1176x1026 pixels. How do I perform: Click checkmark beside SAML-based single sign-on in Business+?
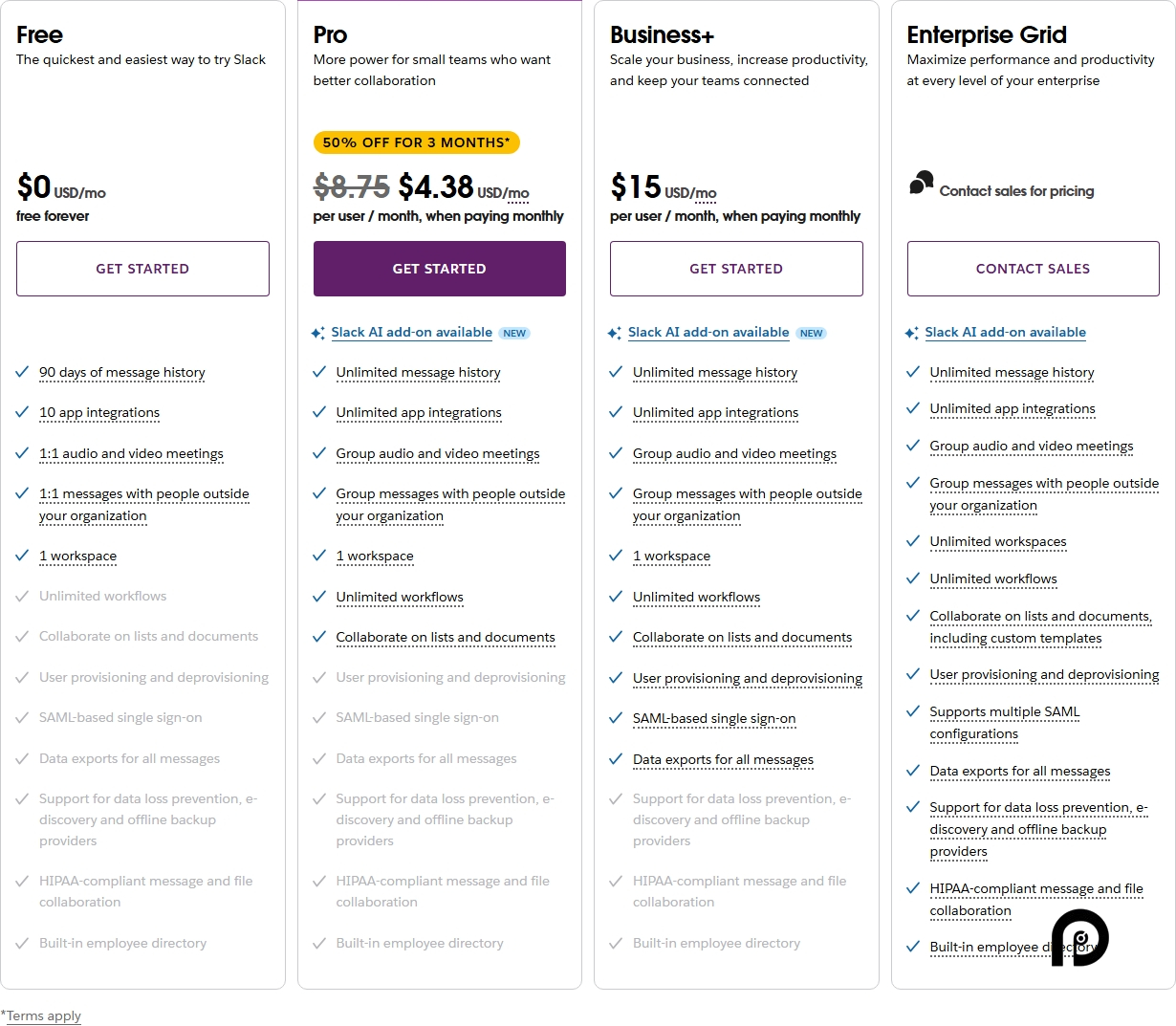coord(616,718)
